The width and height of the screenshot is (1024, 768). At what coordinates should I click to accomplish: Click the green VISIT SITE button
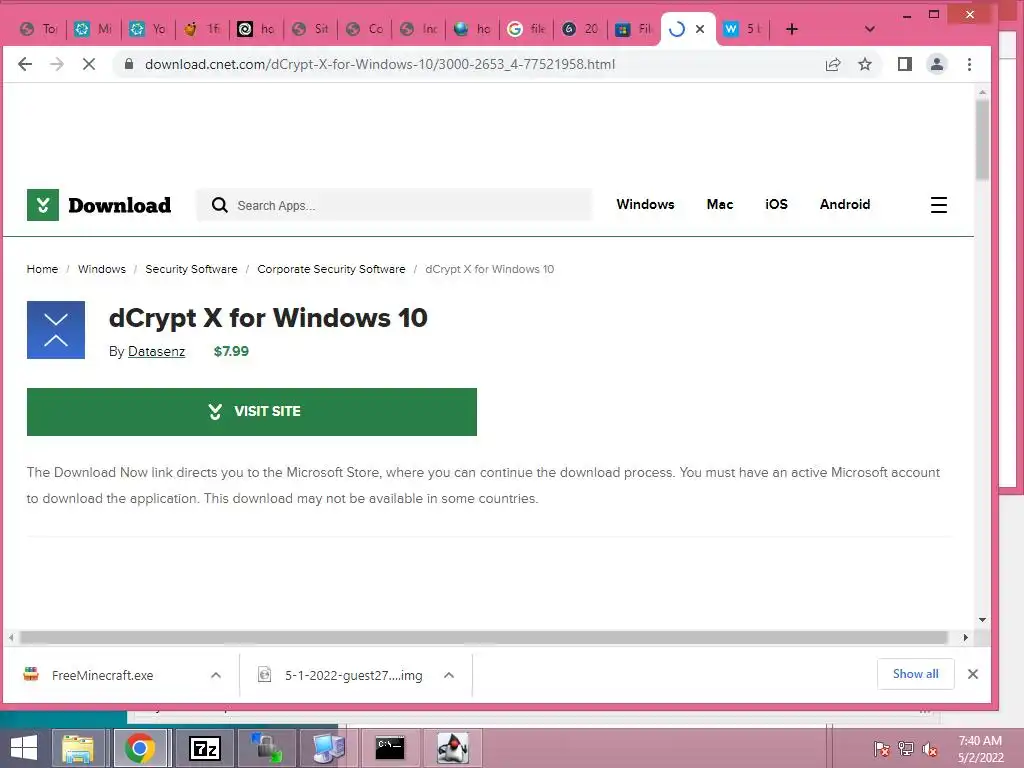[251, 411]
